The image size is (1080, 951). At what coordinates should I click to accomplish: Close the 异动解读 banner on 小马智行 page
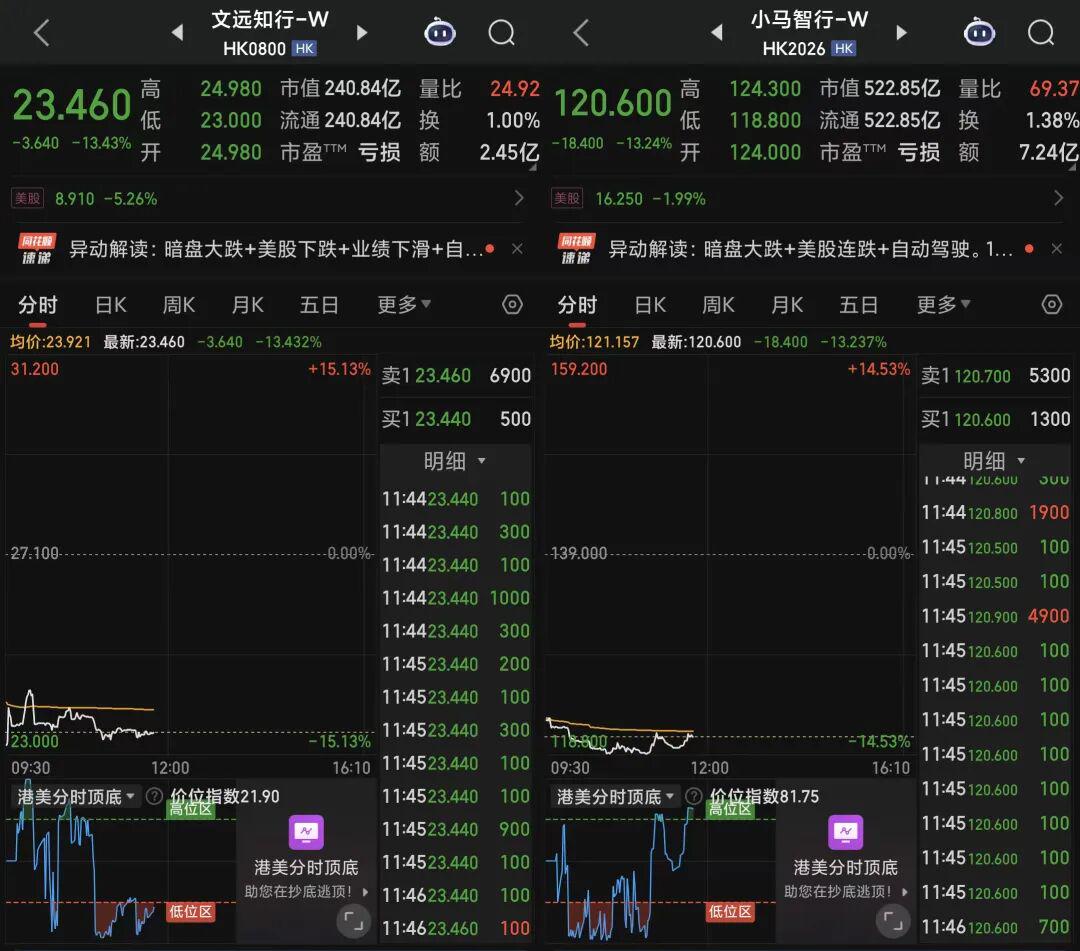[1057, 249]
